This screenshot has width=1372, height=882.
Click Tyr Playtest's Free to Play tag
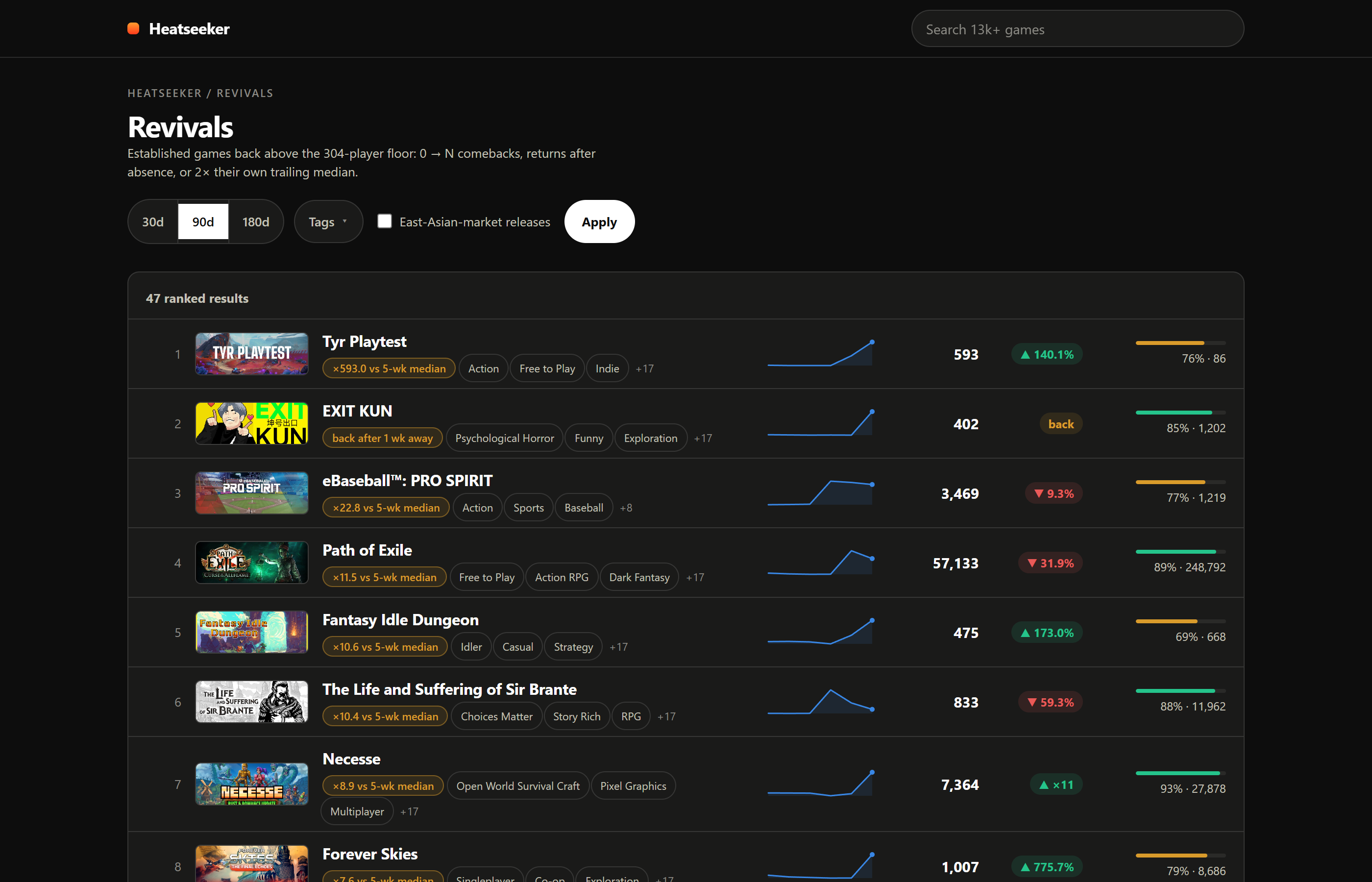click(x=547, y=368)
